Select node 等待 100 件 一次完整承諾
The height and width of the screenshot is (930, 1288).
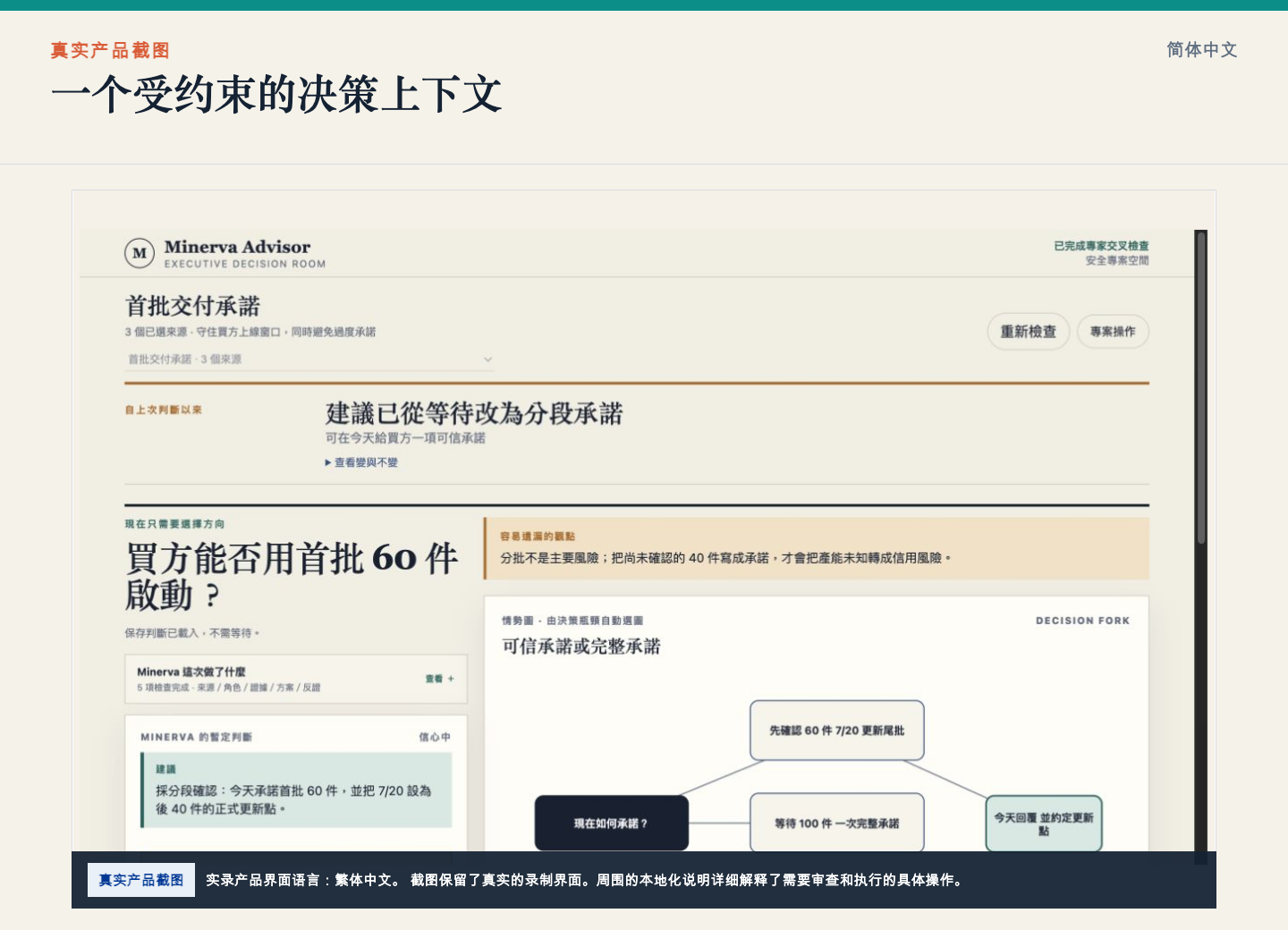click(x=837, y=823)
